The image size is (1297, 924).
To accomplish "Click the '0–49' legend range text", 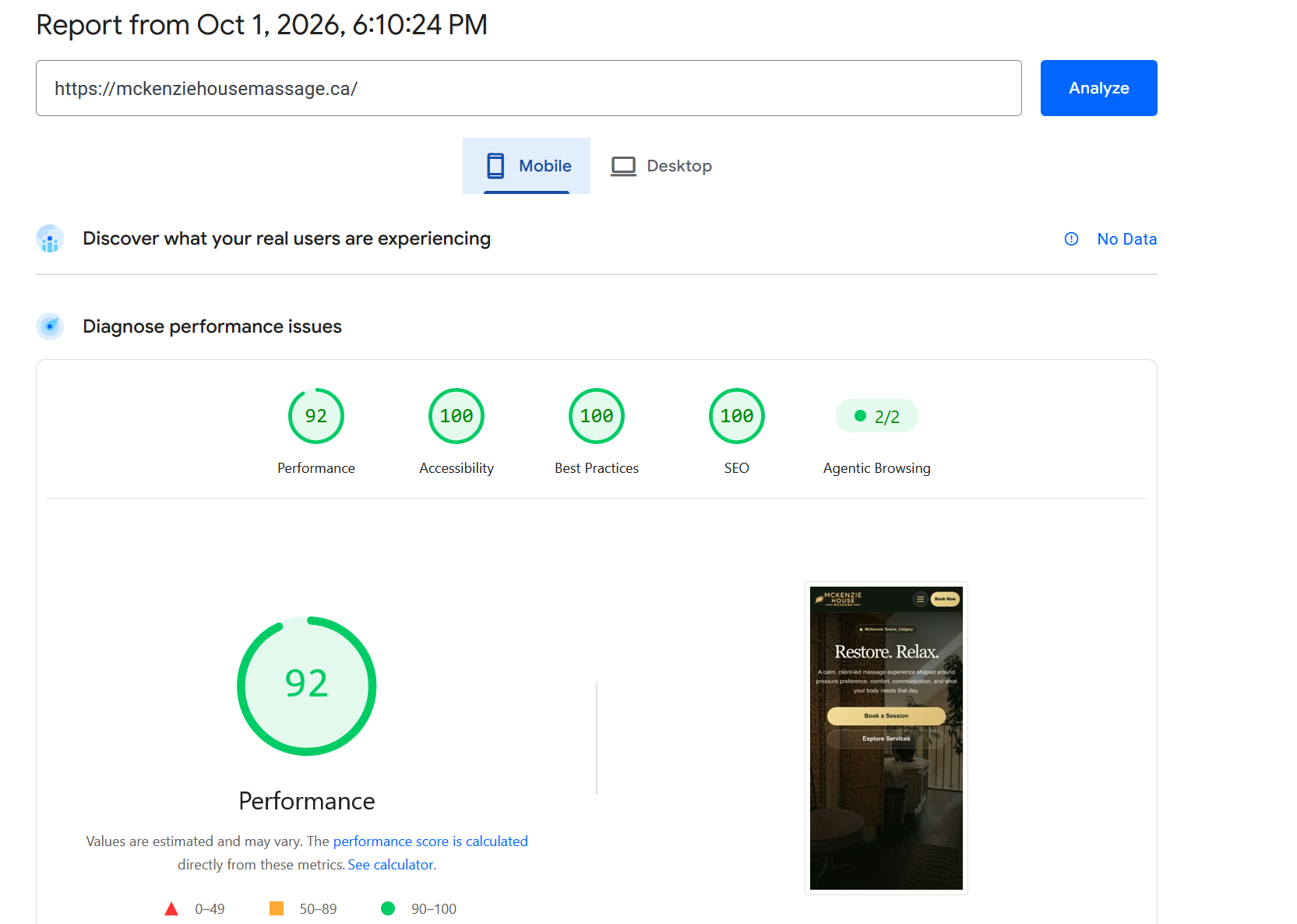I will (x=210, y=909).
